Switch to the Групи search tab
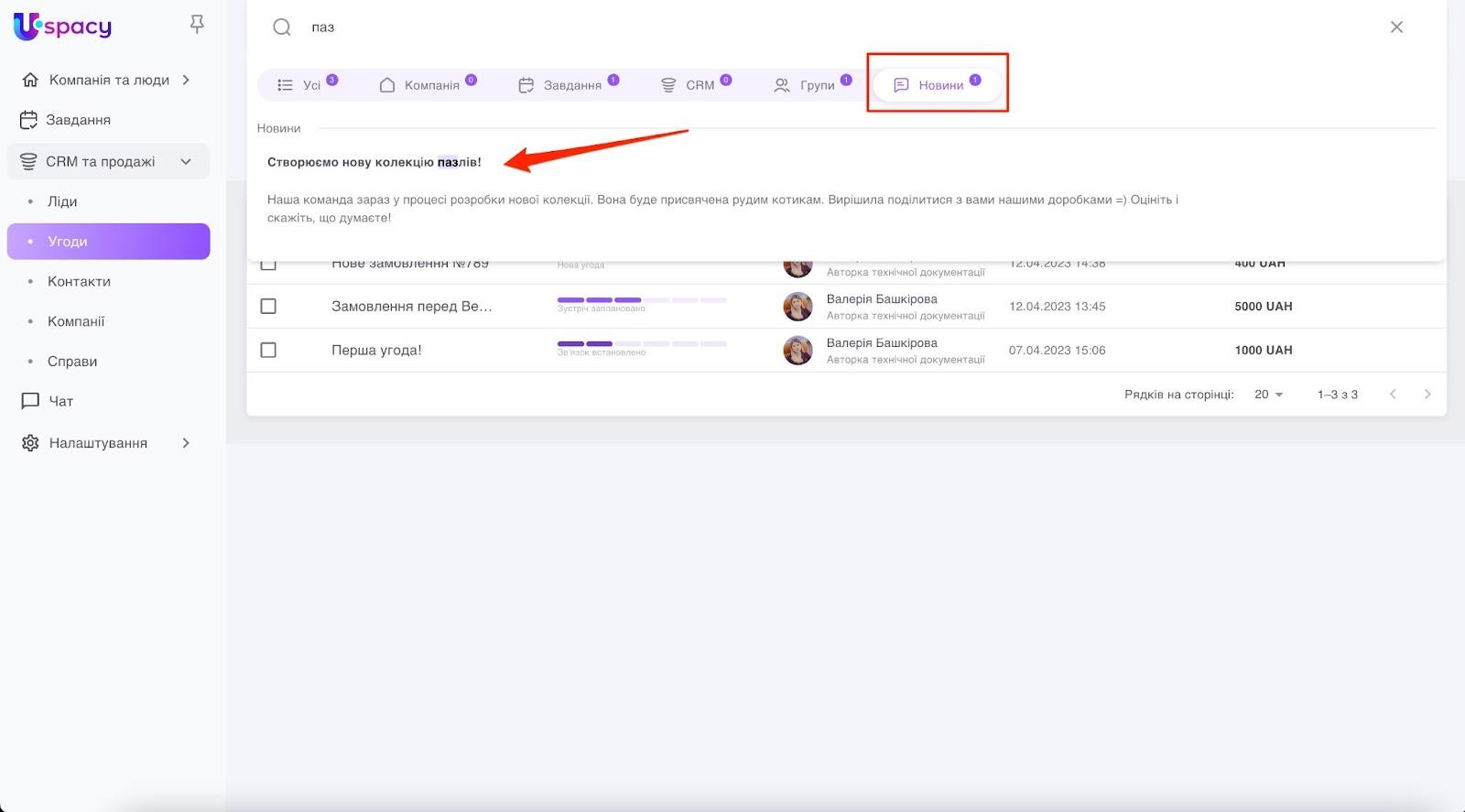The height and width of the screenshot is (812, 1465). pos(813,85)
